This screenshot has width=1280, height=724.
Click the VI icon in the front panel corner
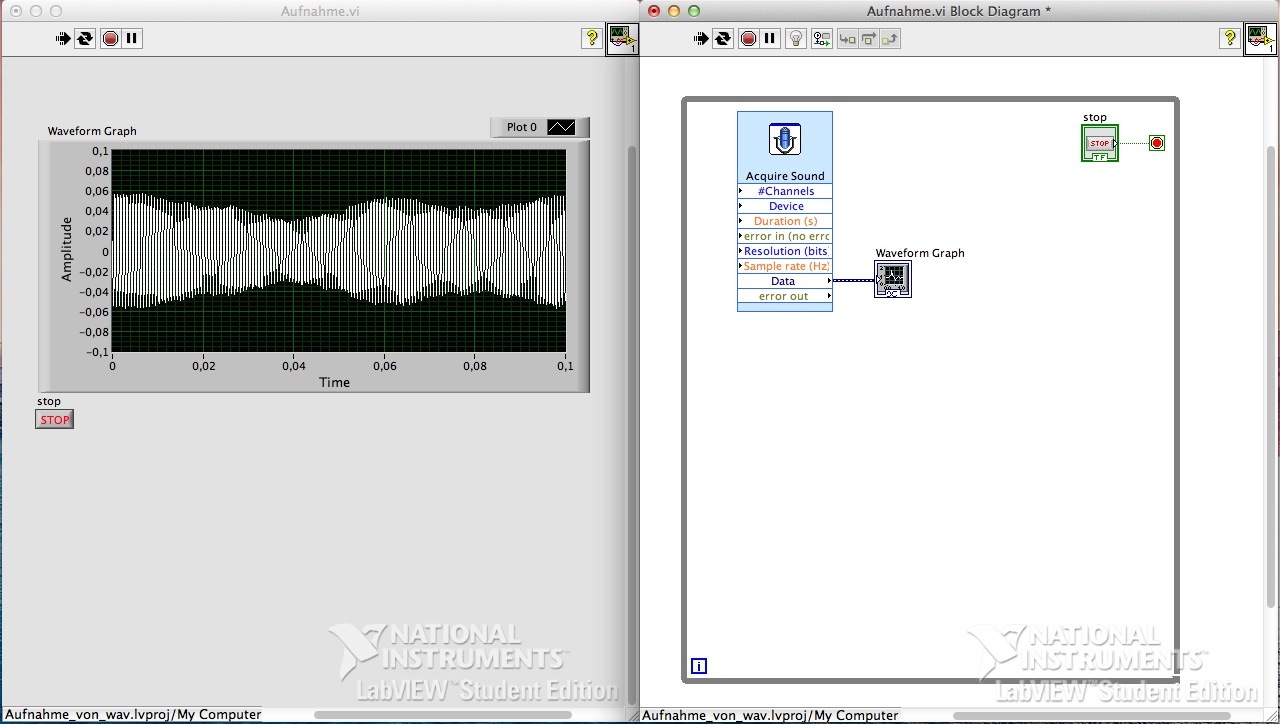tap(623, 40)
